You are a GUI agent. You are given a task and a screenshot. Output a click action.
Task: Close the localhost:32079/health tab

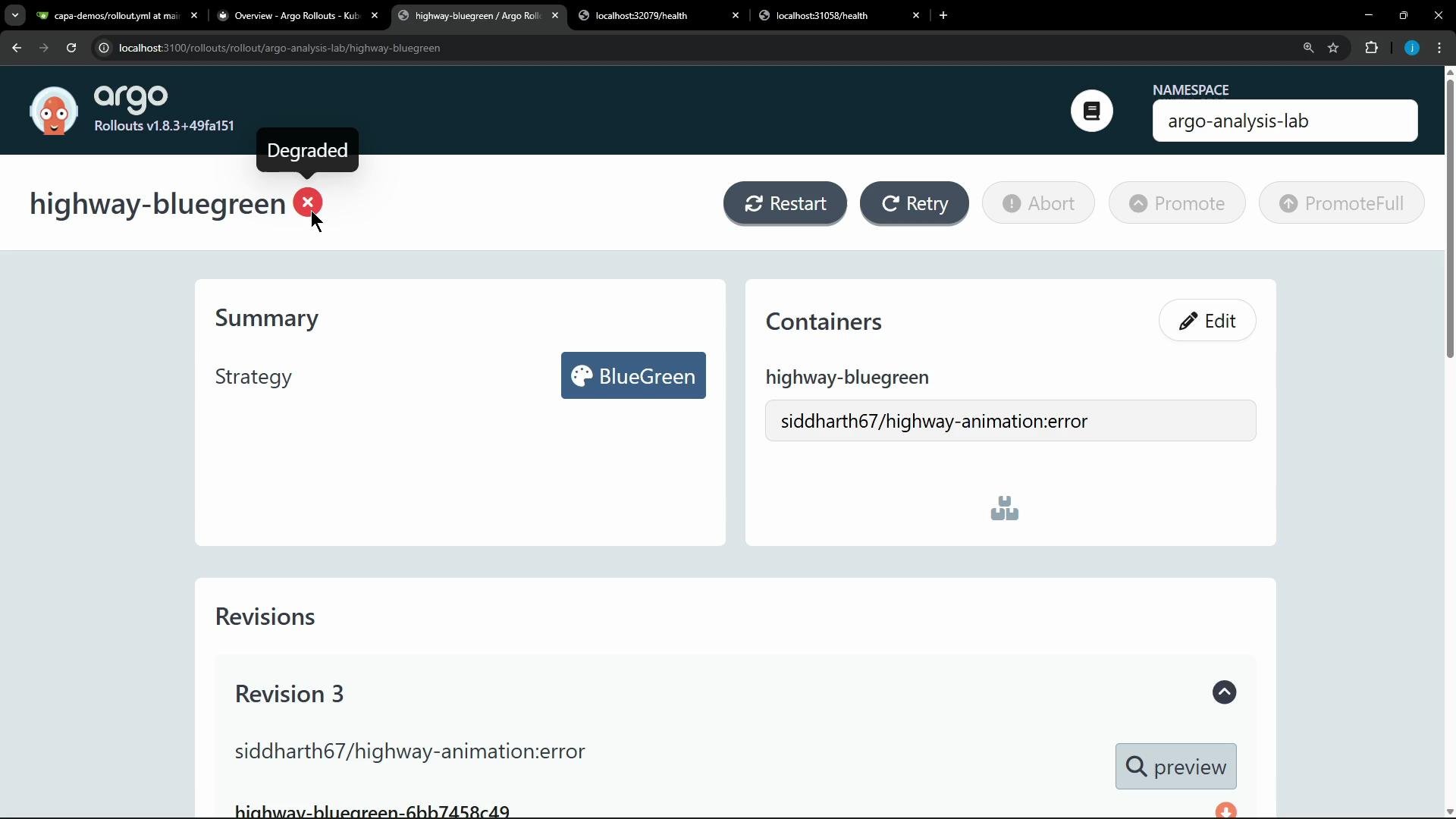[x=736, y=15]
